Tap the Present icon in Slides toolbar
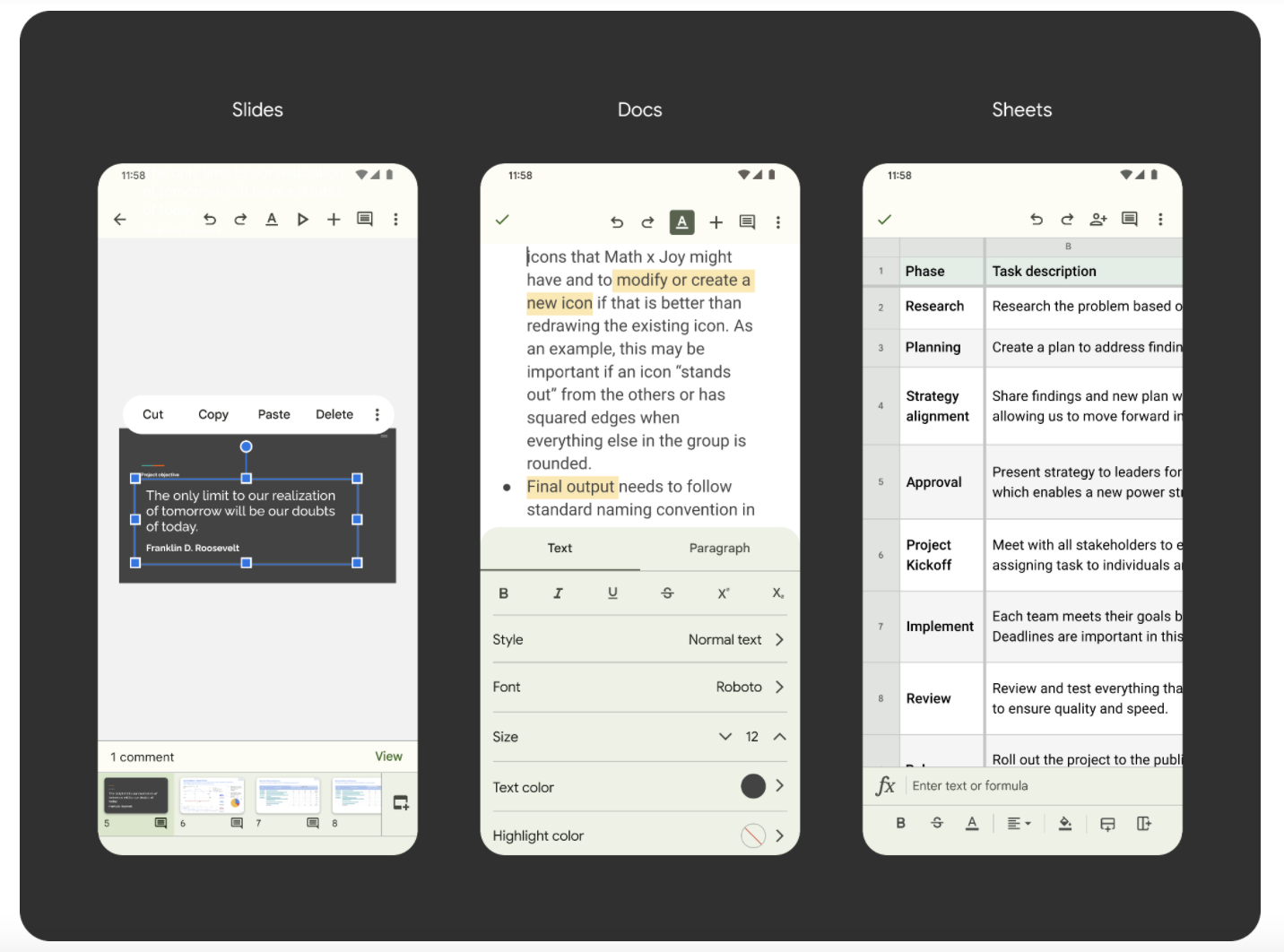1284x952 pixels. click(302, 219)
